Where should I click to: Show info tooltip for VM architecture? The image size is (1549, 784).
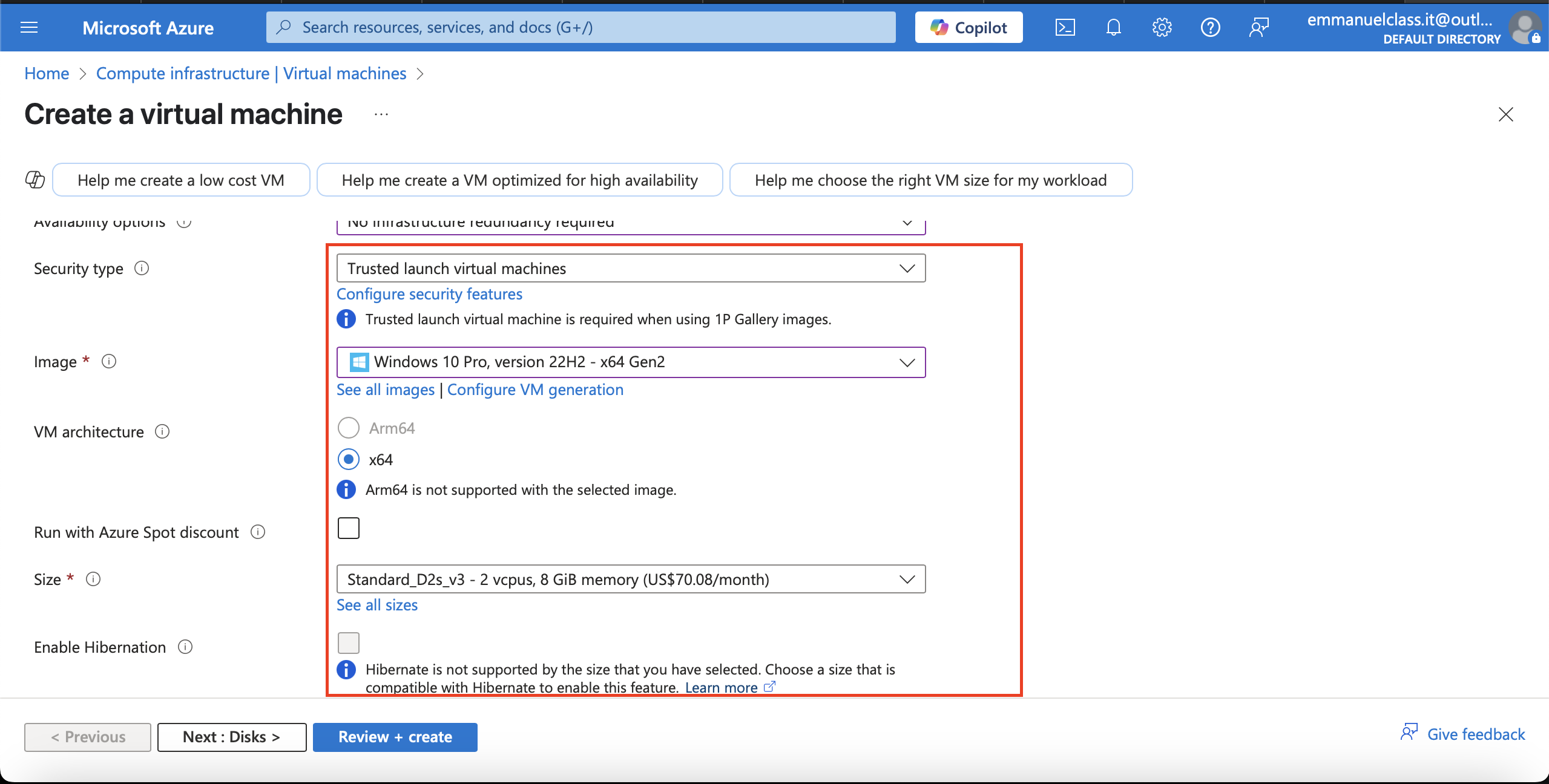click(x=162, y=431)
